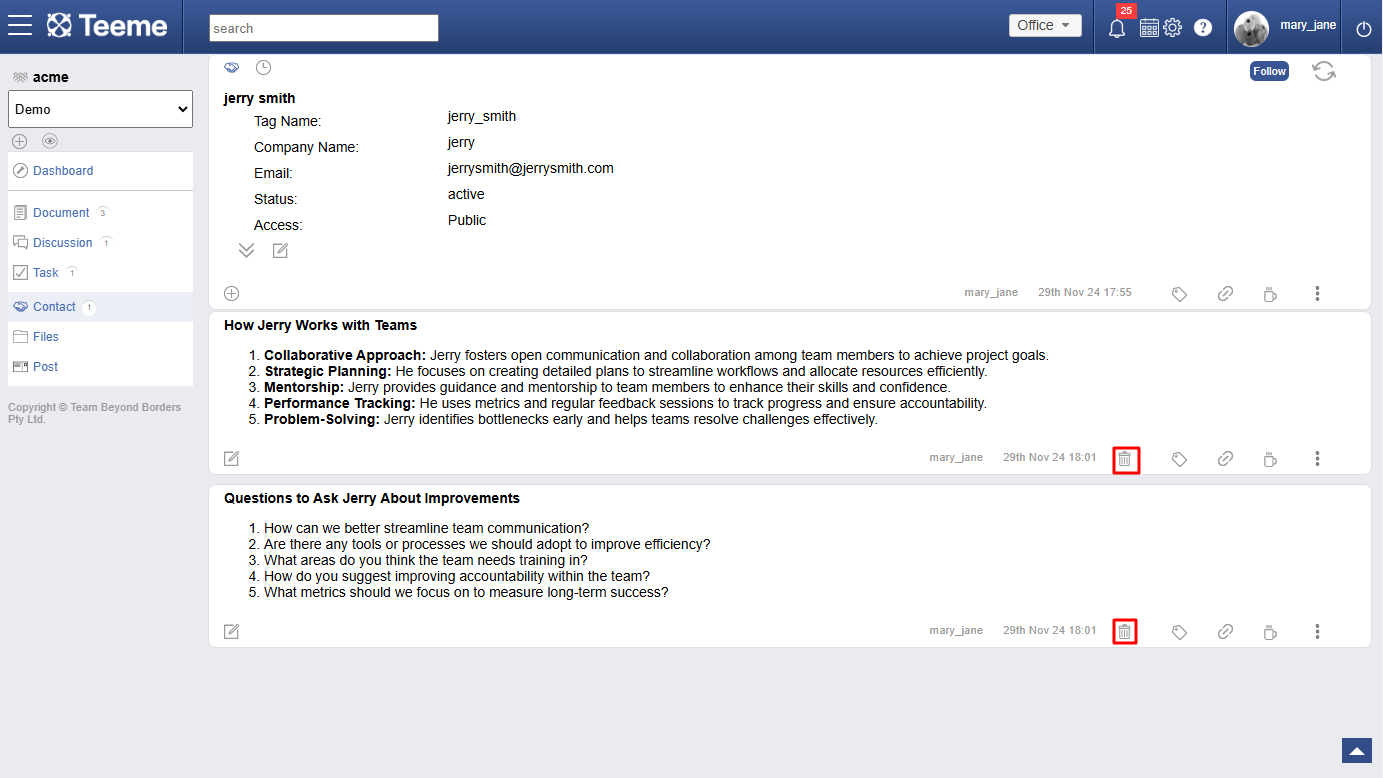Screen dimensions: 1383x778
Task: Click cup icon on Questions to Ask note
Action: [x=1270, y=632]
